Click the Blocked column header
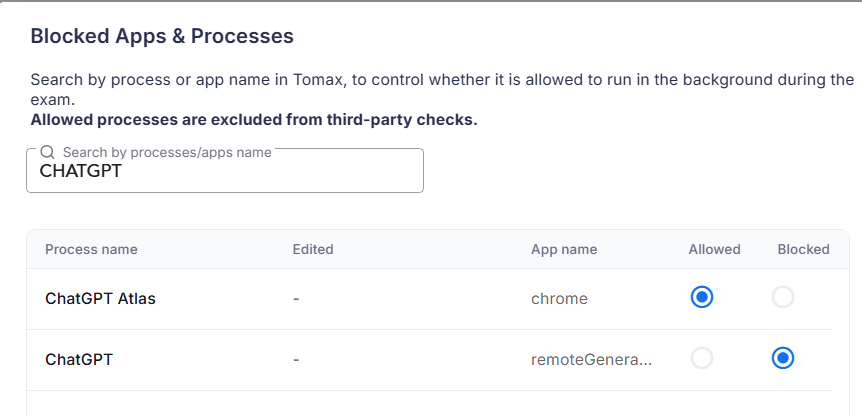This screenshot has height=416, width=862. (803, 249)
